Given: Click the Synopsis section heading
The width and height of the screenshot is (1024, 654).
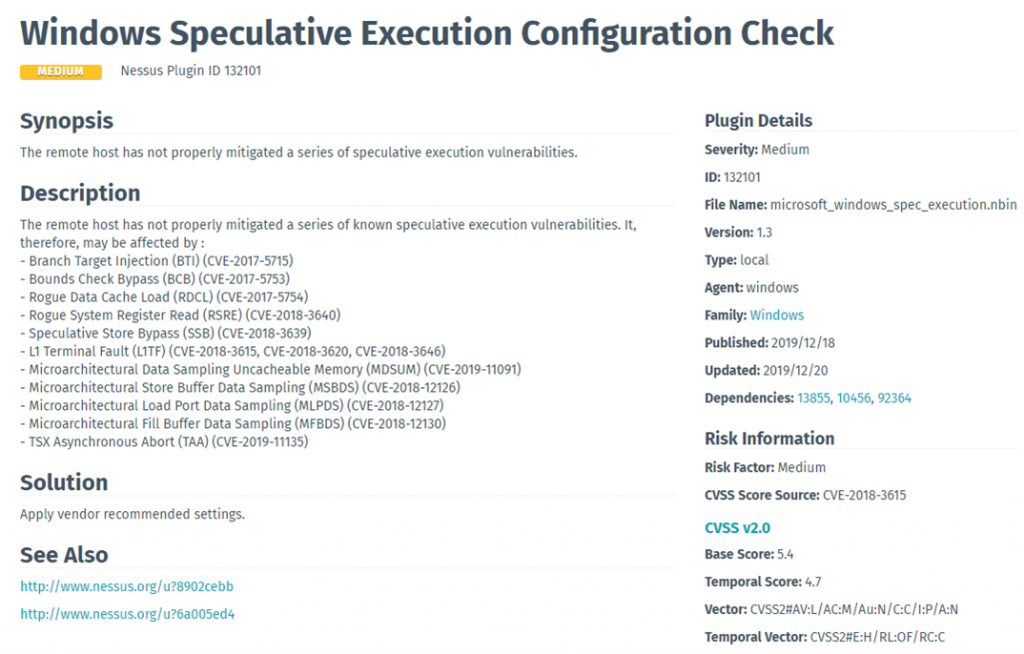Looking at the screenshot, I should 66,121.
